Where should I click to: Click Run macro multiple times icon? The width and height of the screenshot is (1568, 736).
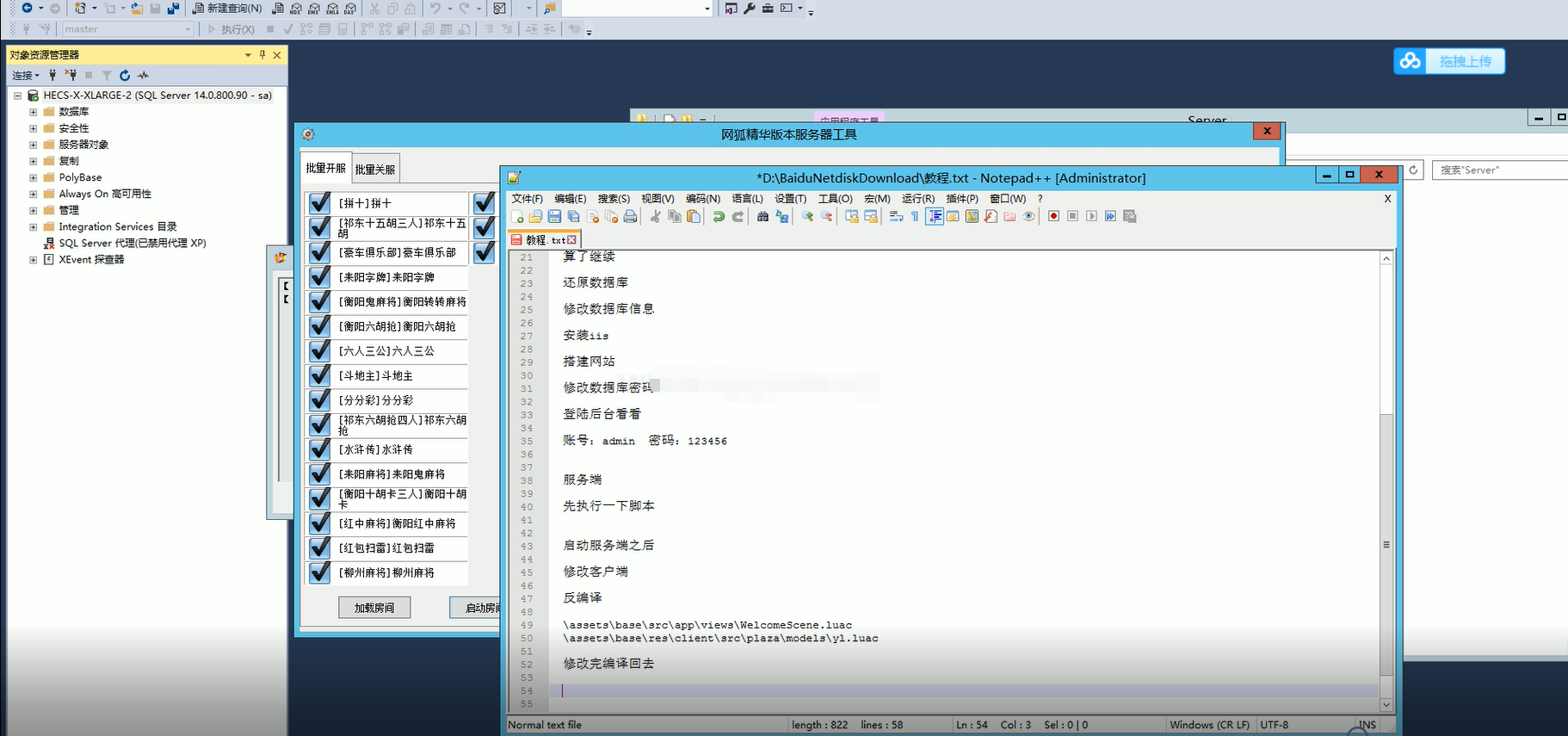(1110, 216)
